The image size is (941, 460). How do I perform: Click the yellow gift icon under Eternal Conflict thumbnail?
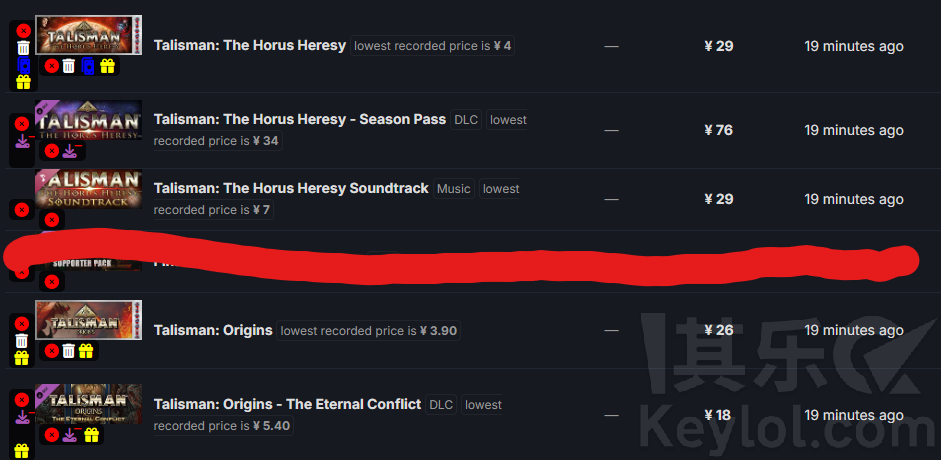coord(91,435)
